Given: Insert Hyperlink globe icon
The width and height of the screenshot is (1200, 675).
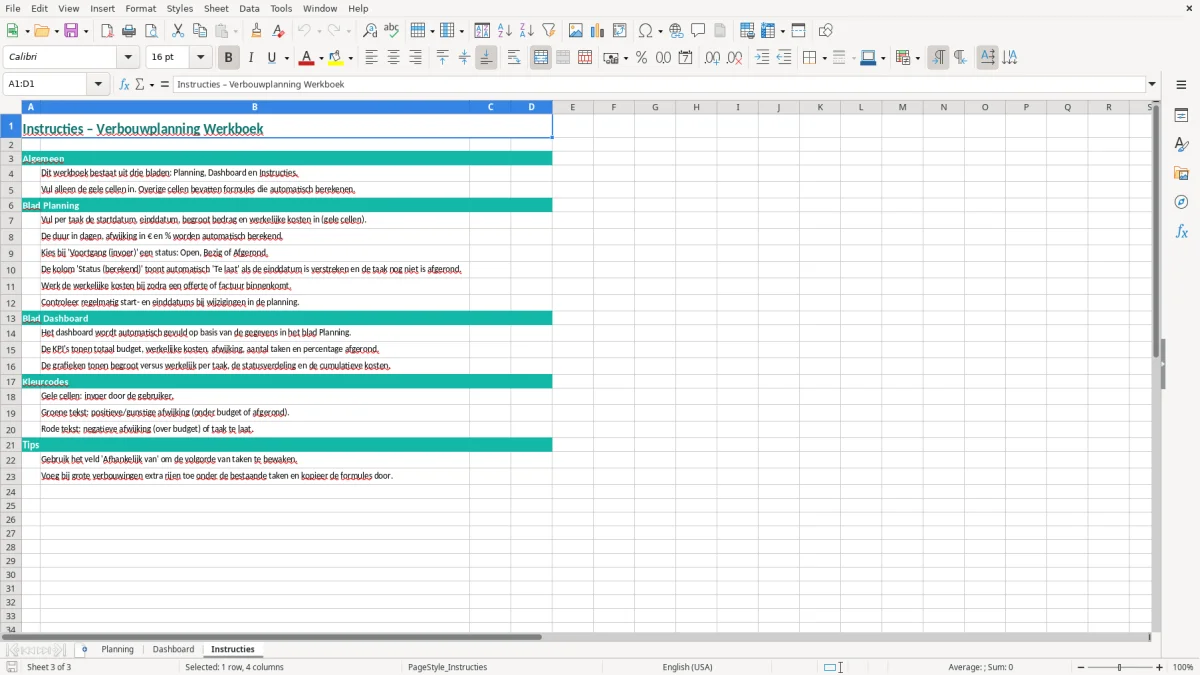Looking at the screenshot, I should click(676, 31).
